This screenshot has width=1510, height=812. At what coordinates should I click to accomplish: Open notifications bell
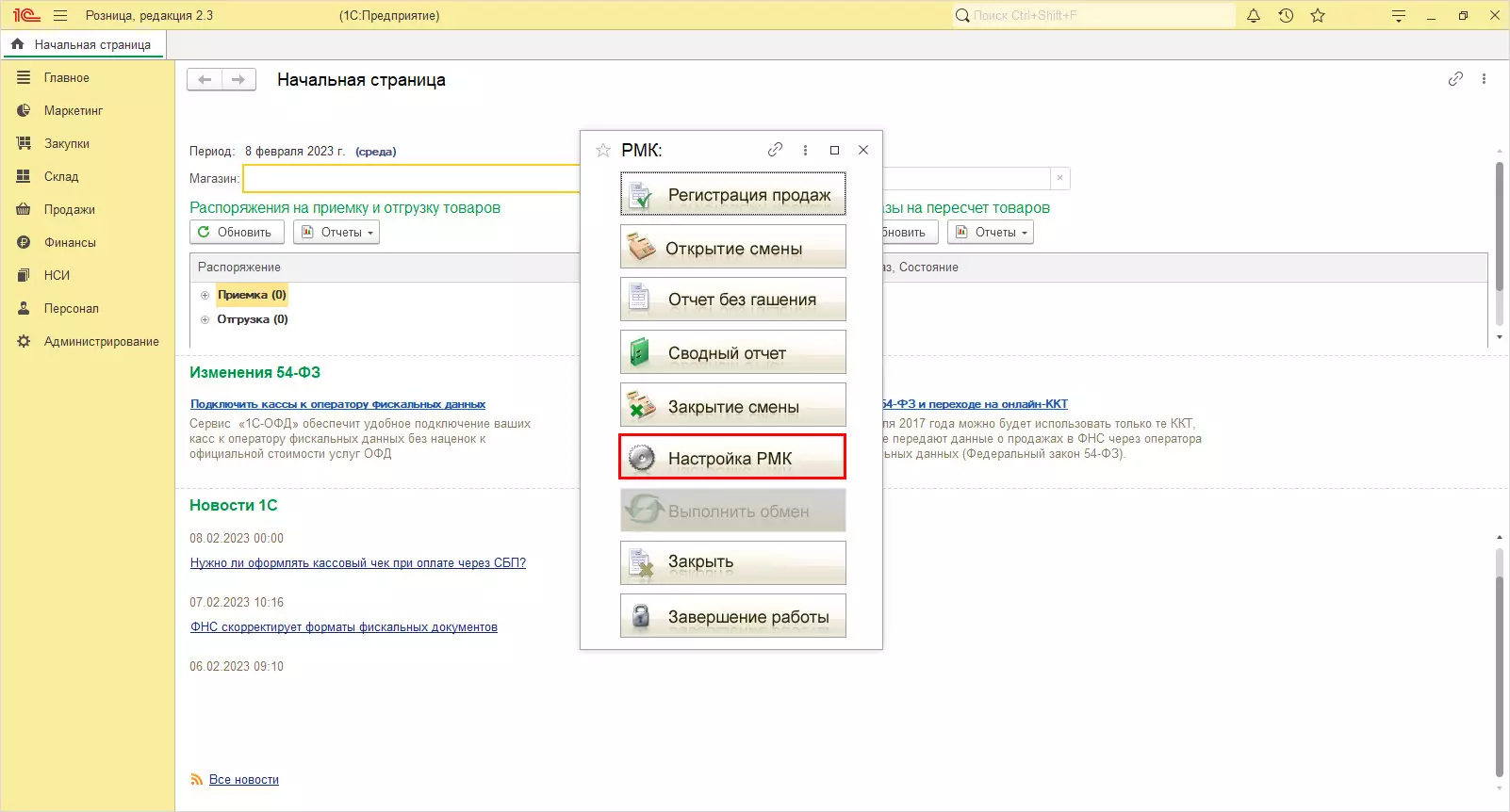[x=1254, y=15]
